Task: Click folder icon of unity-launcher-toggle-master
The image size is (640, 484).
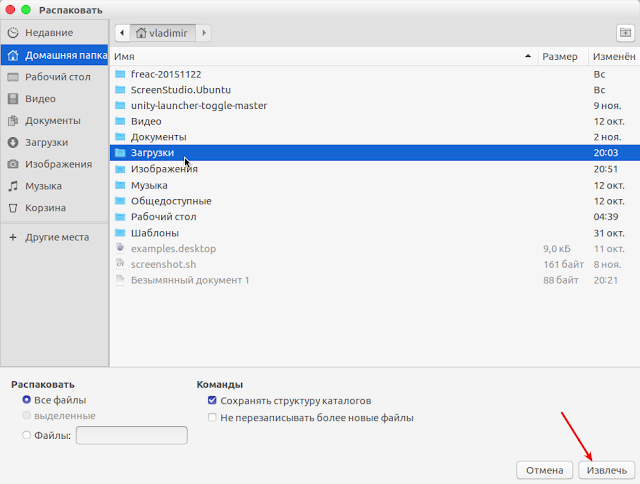Action: pyautogui.click(x=120, y=105)
